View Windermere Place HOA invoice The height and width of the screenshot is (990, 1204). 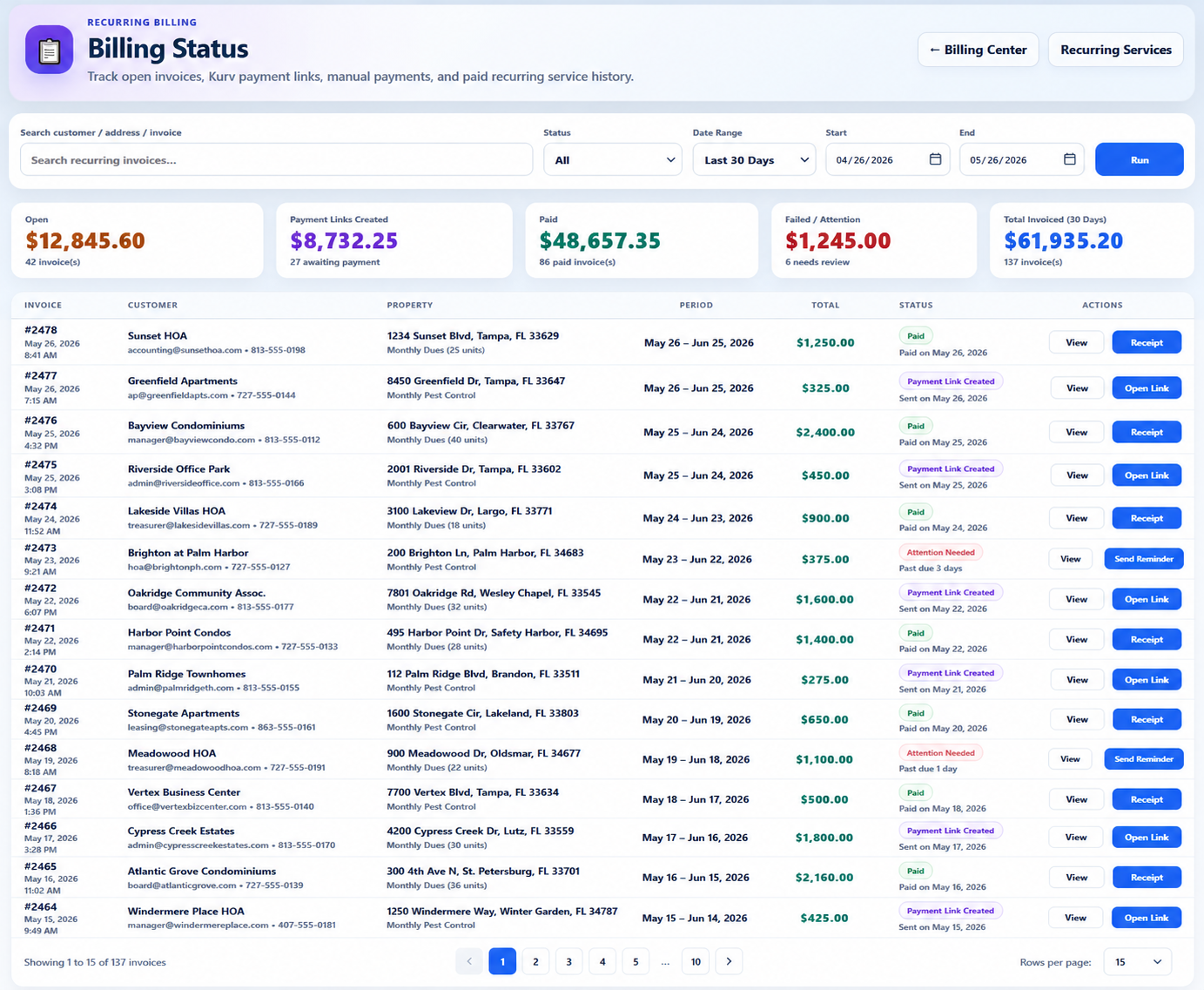pos(1075,918)
